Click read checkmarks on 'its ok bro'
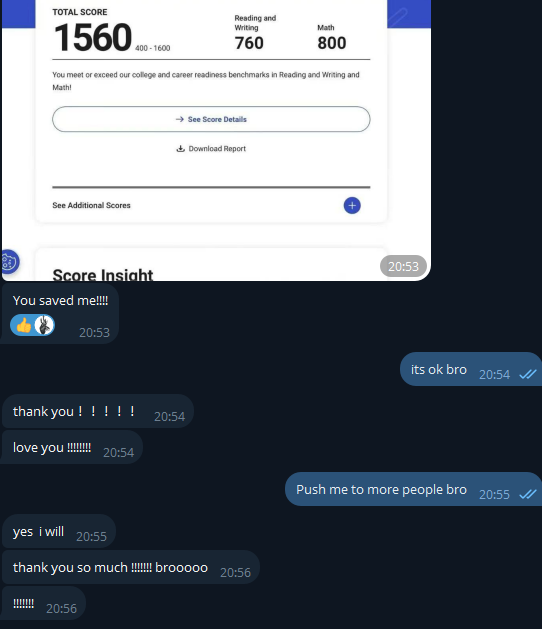The width and height of the screenshot is (542, 629). 528,374
